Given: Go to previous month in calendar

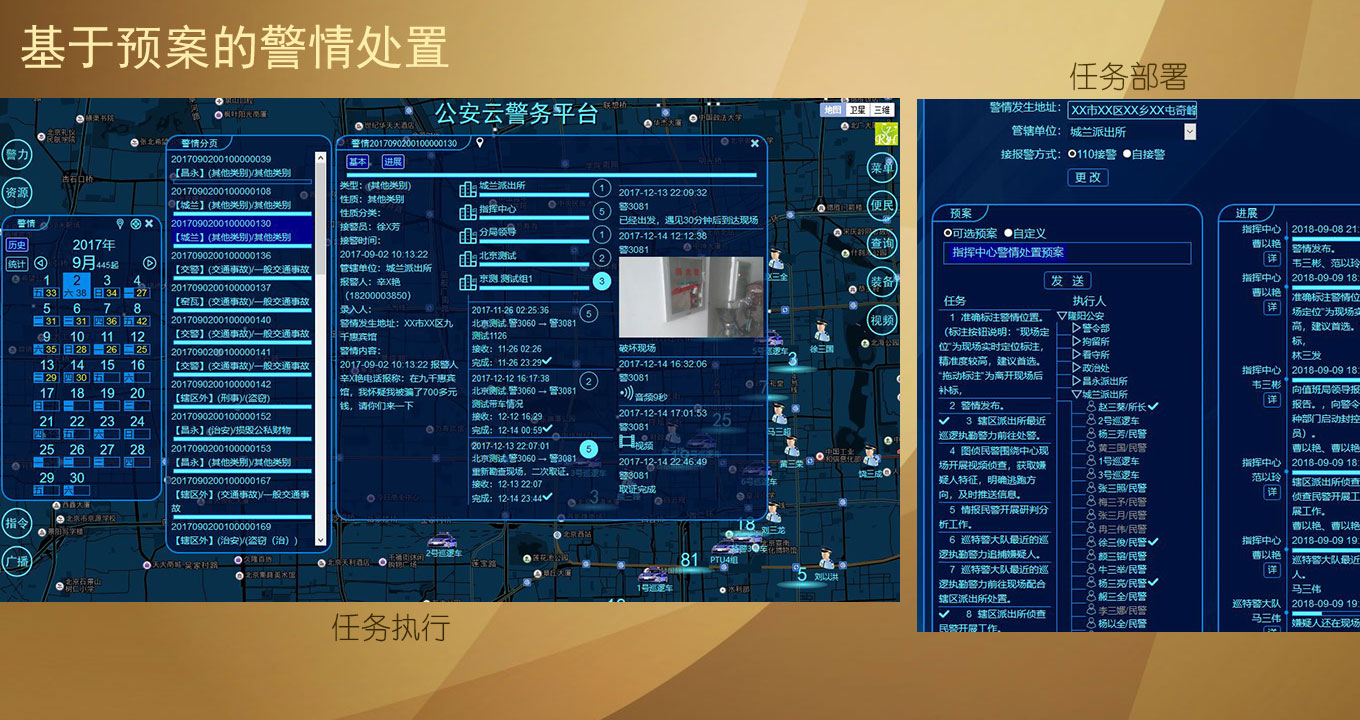Looking at the screenshot, I should coord(41,263).
